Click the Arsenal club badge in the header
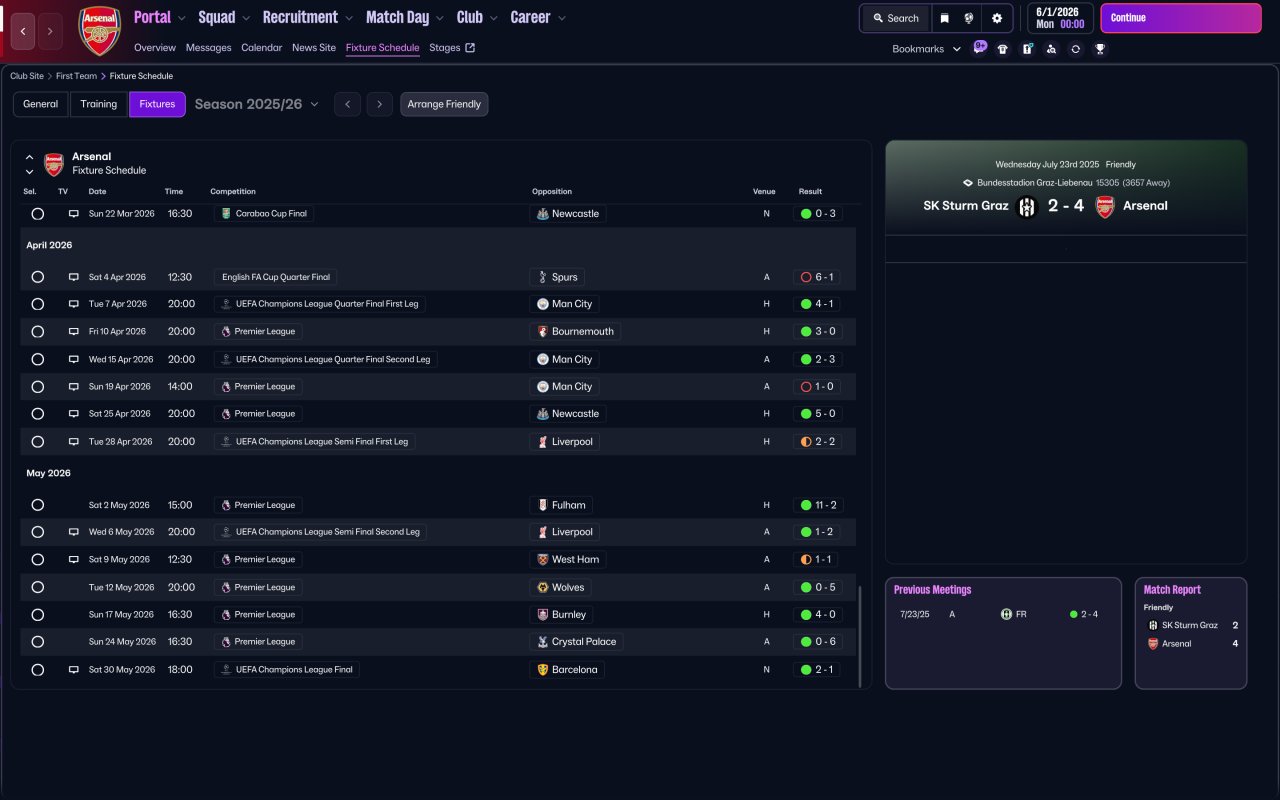The width and height of the screenshot is (1280, 800). (x=99, y=31)
